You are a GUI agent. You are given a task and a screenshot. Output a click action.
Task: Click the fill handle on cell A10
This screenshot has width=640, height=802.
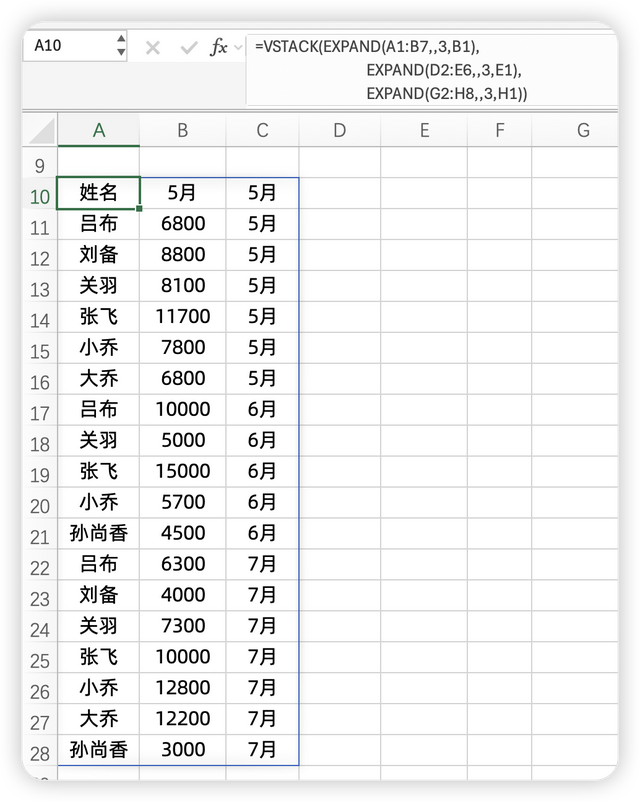(x=139, y=209)
